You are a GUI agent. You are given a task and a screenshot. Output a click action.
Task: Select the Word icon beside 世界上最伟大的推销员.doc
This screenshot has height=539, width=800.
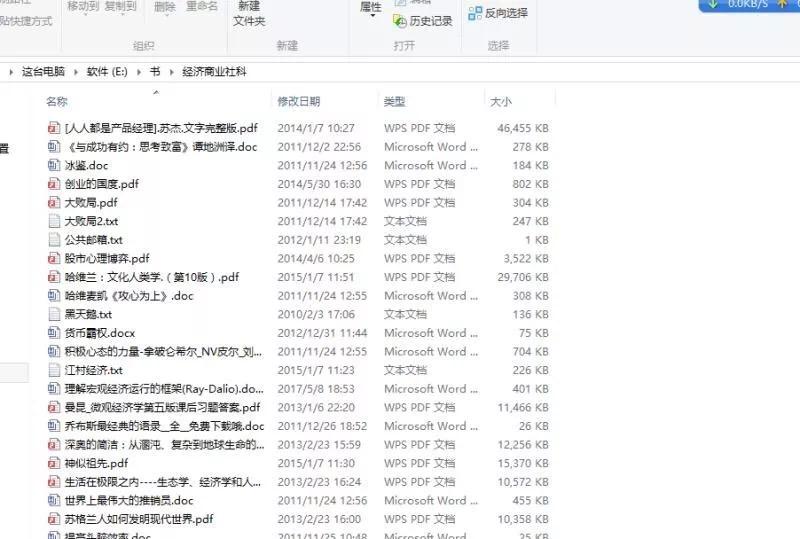(x=54, y=500)
